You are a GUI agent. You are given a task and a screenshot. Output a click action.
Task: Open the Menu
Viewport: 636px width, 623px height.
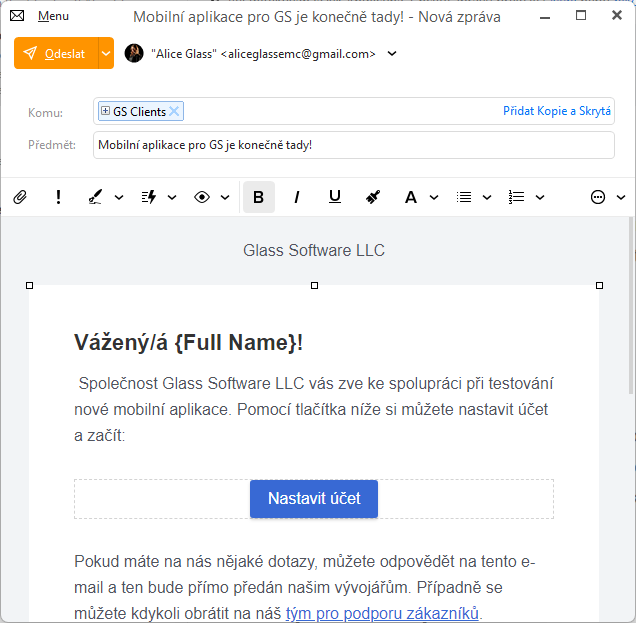pyautogui.click(x=53, y=16)
